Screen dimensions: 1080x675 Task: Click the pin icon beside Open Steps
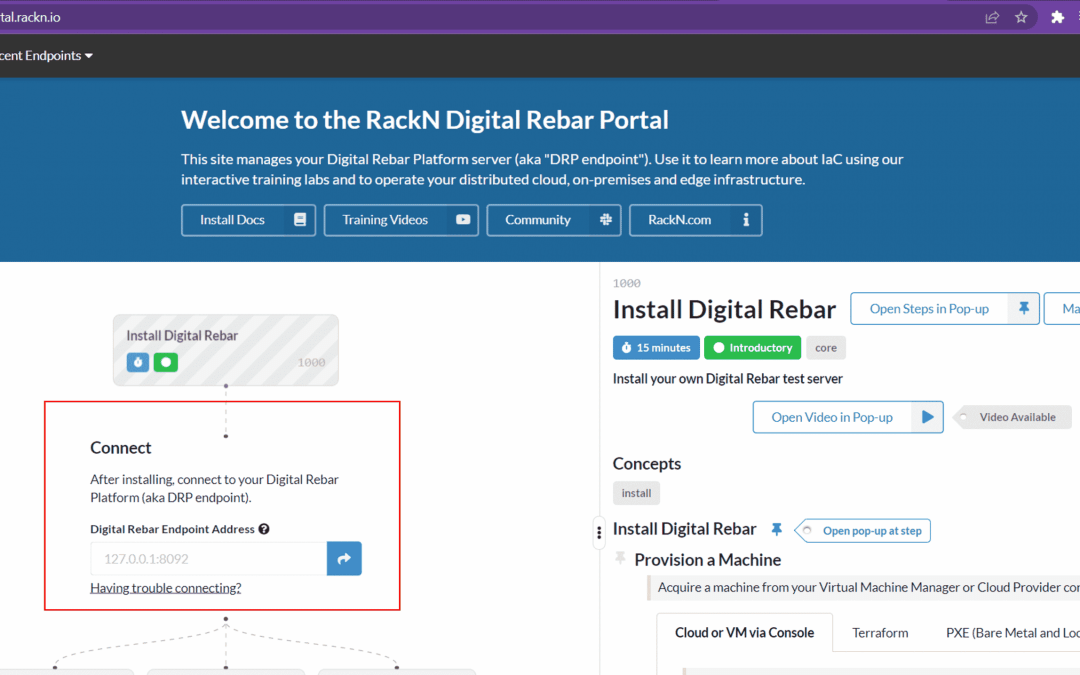pos(1024,309)
